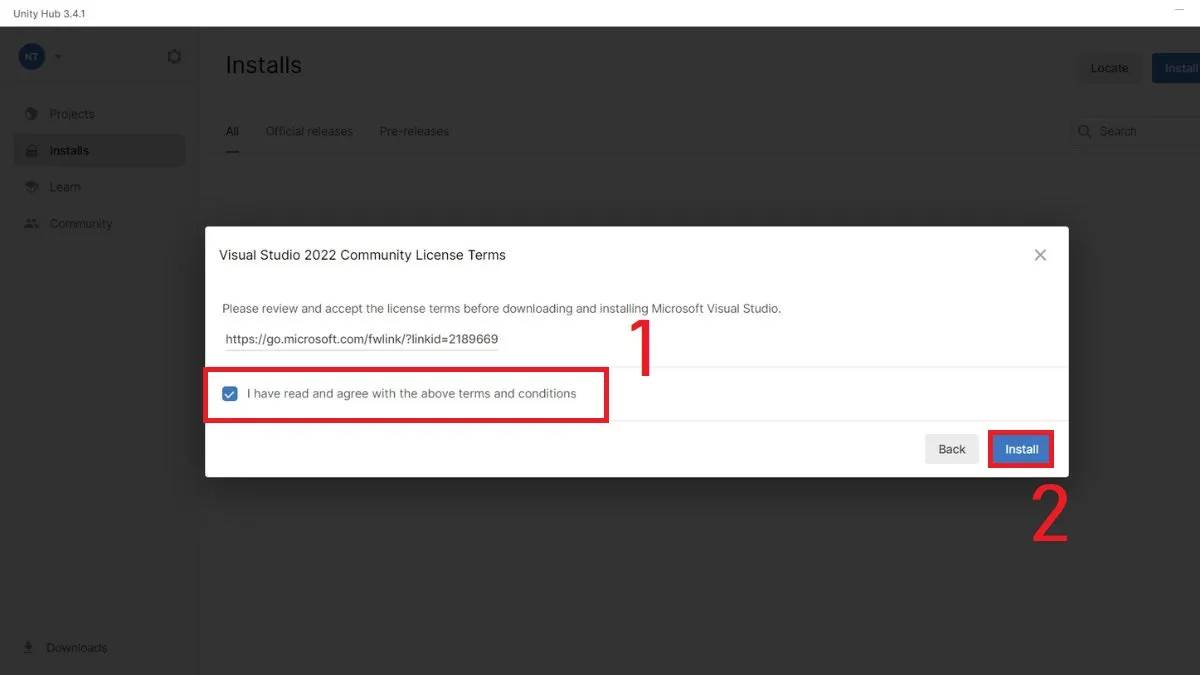The height and width of the screenshot is (675, 1200).
Task: Switch to the All tab
Action: click(x=232, y=131)
